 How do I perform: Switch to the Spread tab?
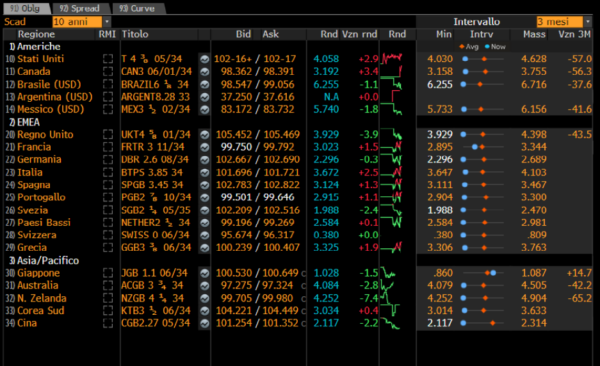[80, 8]
